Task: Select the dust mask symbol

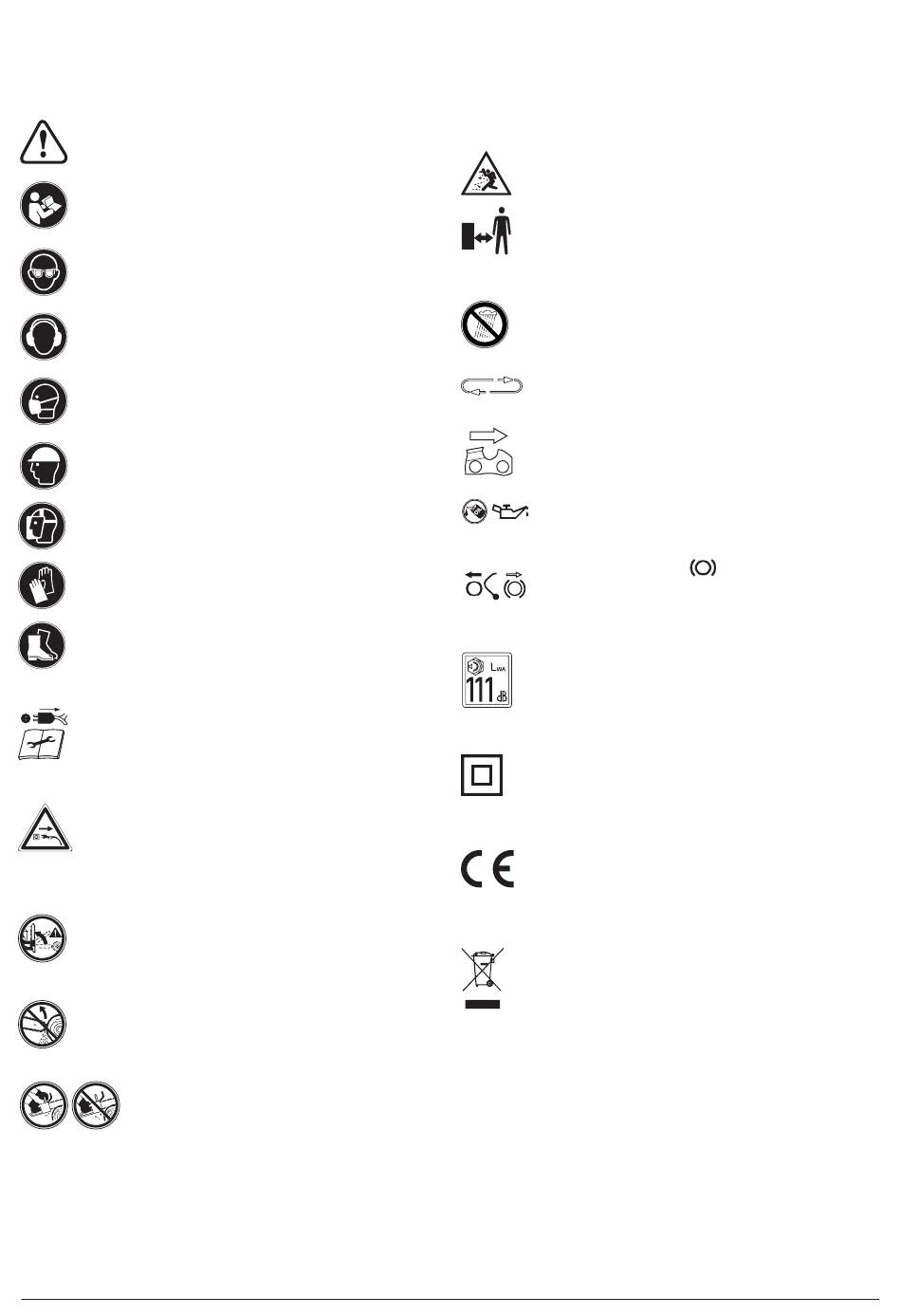Action: point(43,400)
